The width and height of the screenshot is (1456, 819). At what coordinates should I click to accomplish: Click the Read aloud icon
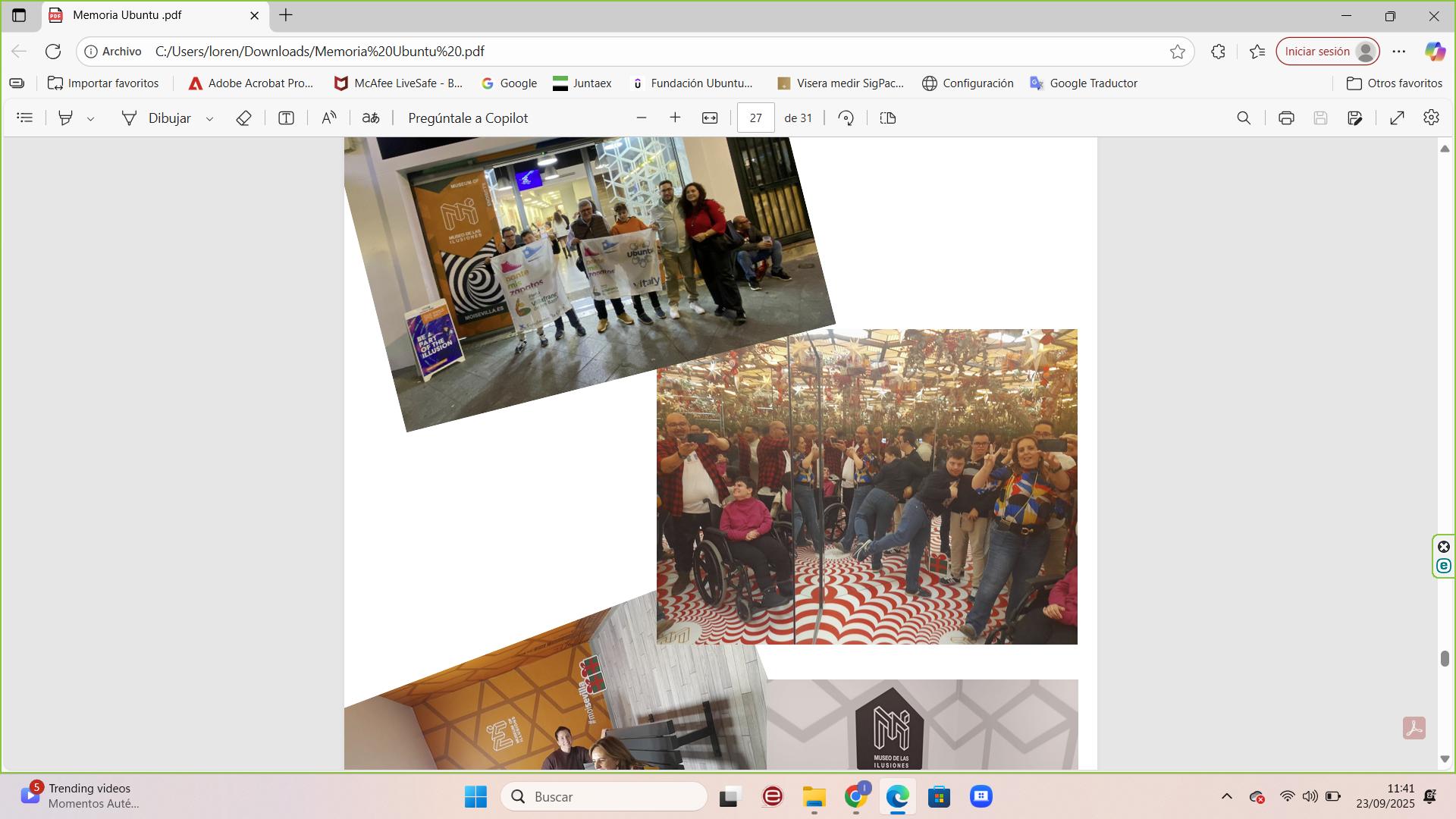coord(328,118)
